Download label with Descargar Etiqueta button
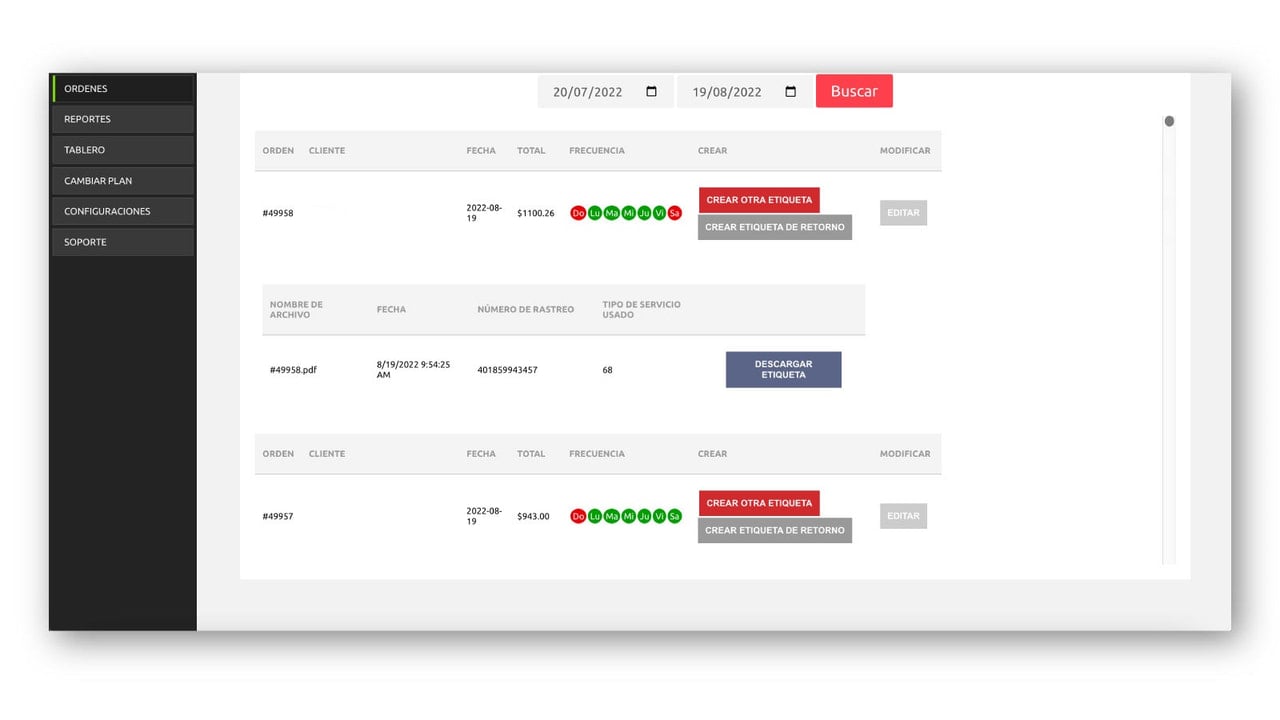Image resolution: width=1280 pixels, height=720 pixels. [783, 370]
